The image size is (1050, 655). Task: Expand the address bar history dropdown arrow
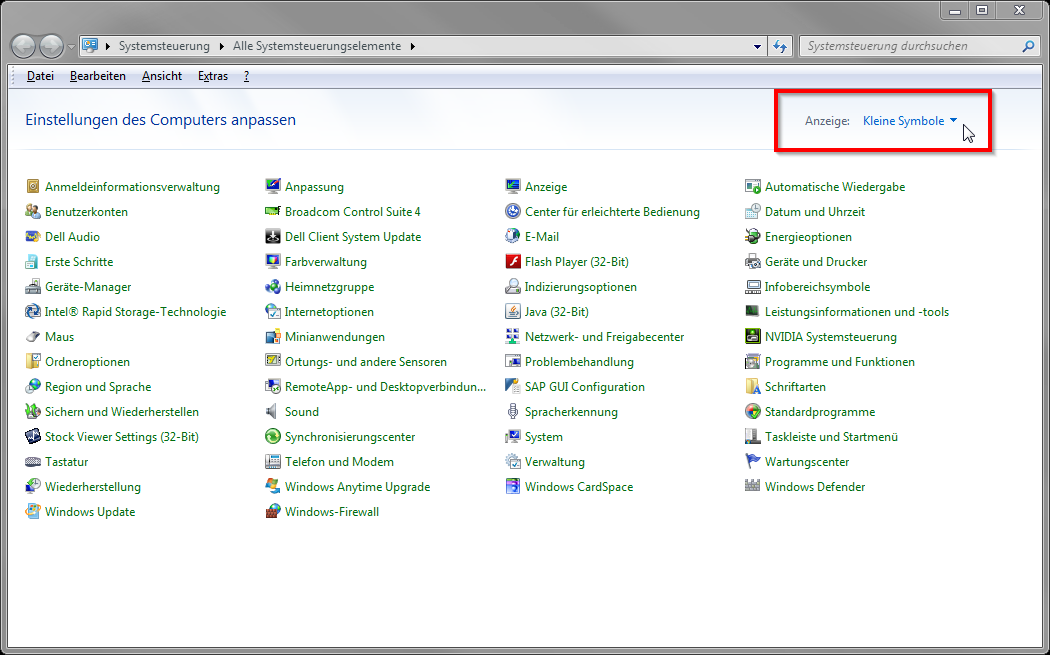(757, 46)
